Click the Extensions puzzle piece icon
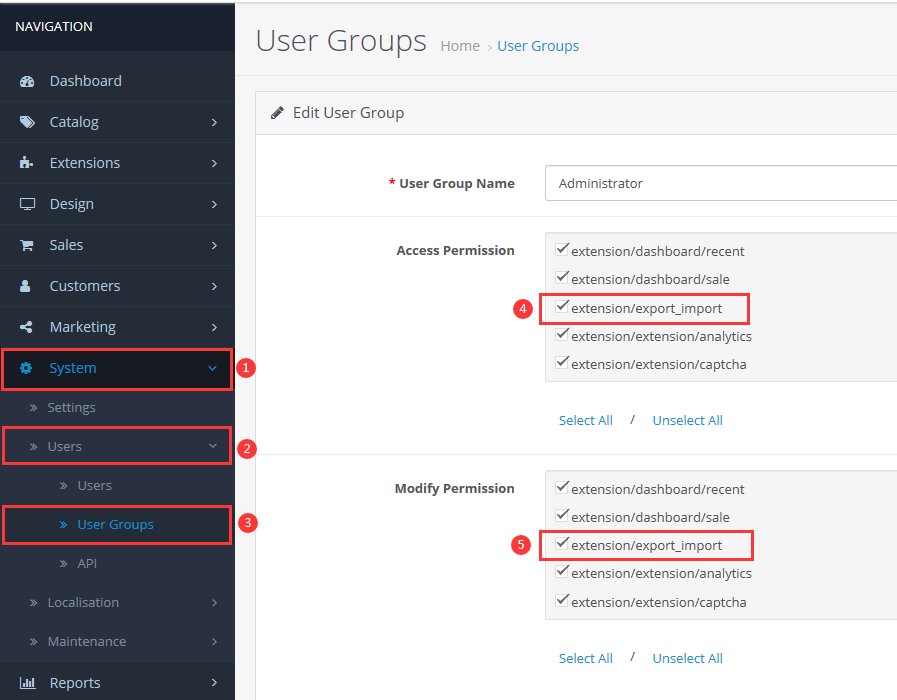Image resolution: width=897 pixels, height=700 pixels. 26,163
